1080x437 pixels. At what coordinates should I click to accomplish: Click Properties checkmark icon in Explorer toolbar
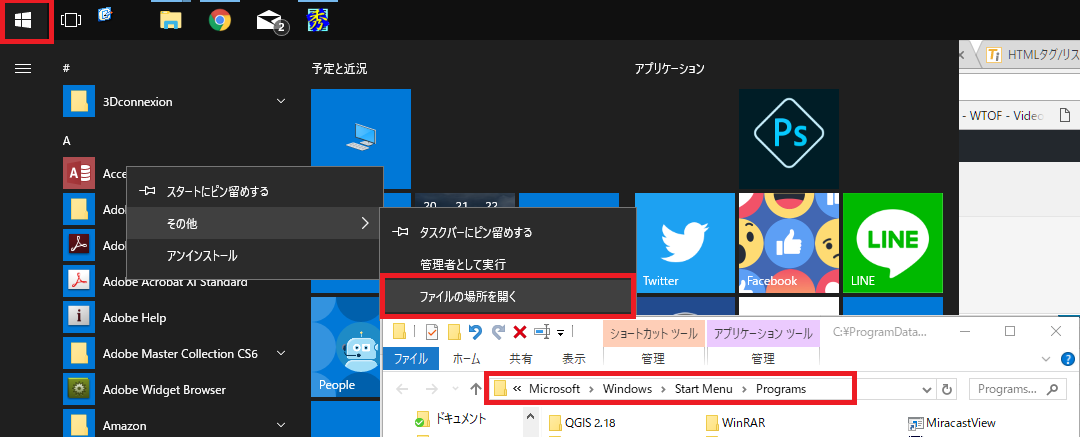pos(432,332)
